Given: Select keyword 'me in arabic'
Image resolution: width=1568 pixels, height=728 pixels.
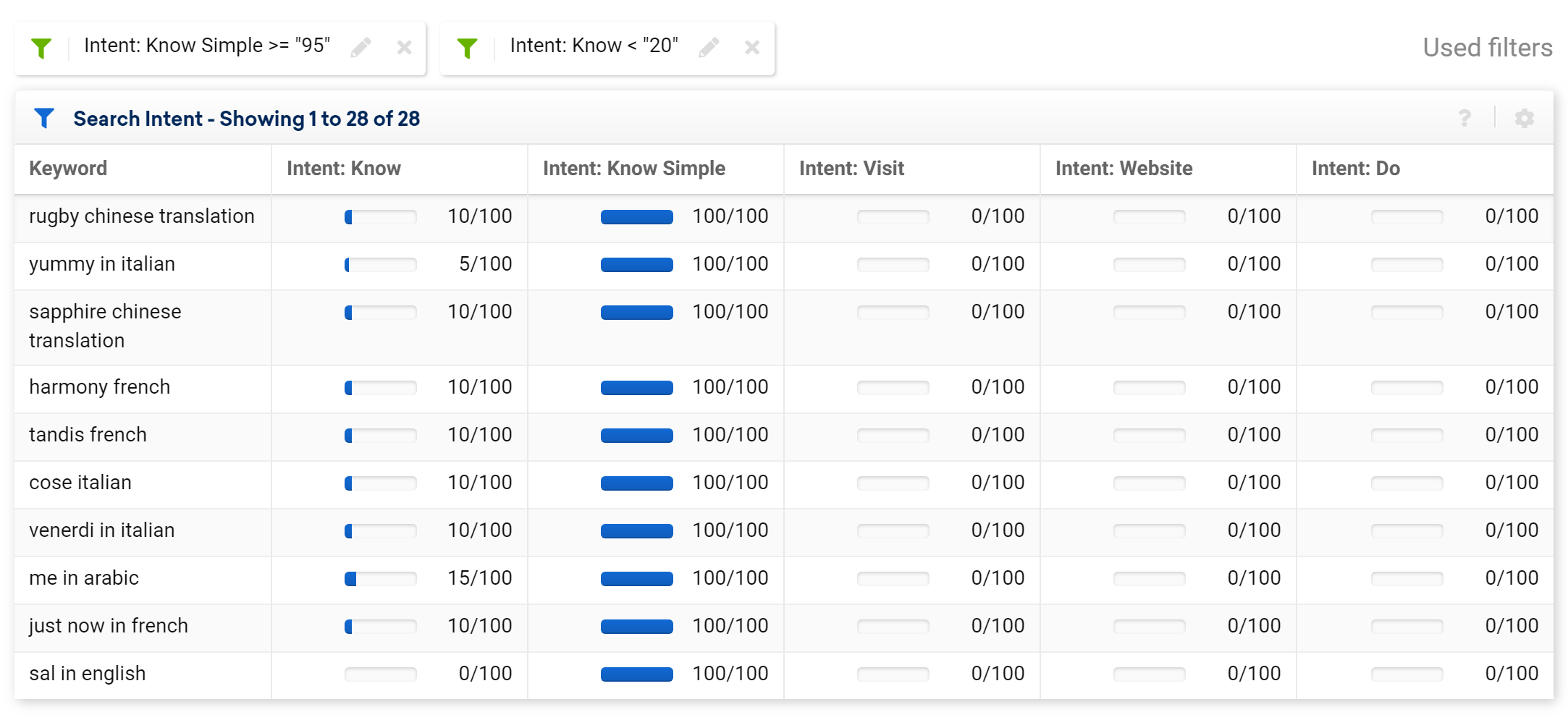Looking at the screenshot, I should [x=84, y=578].
